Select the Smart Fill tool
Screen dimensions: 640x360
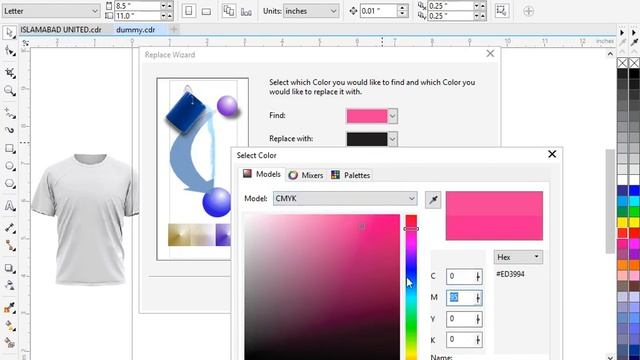tap(9, 343)
